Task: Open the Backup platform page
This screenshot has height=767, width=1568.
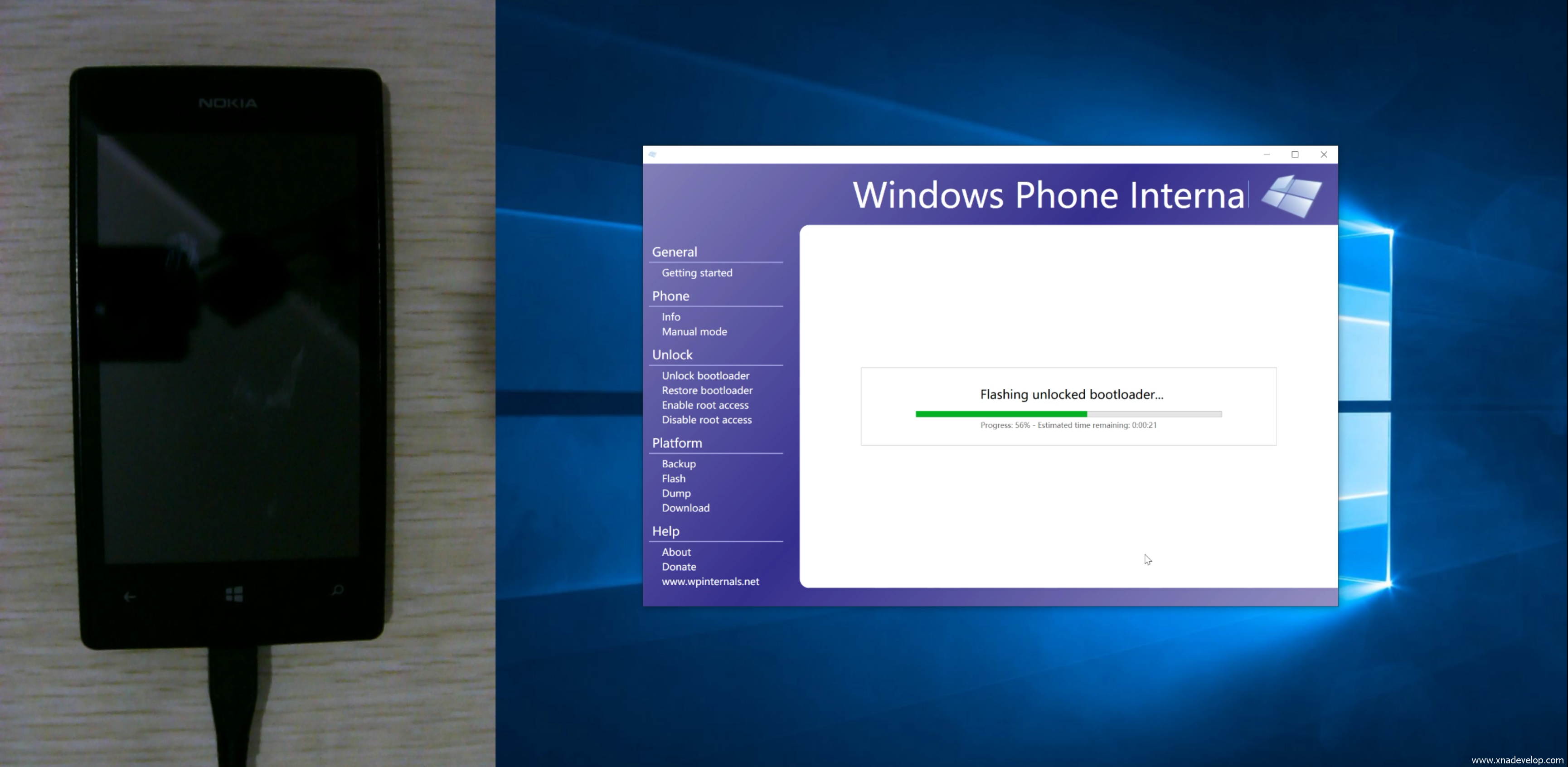Action: click(679, 464)
